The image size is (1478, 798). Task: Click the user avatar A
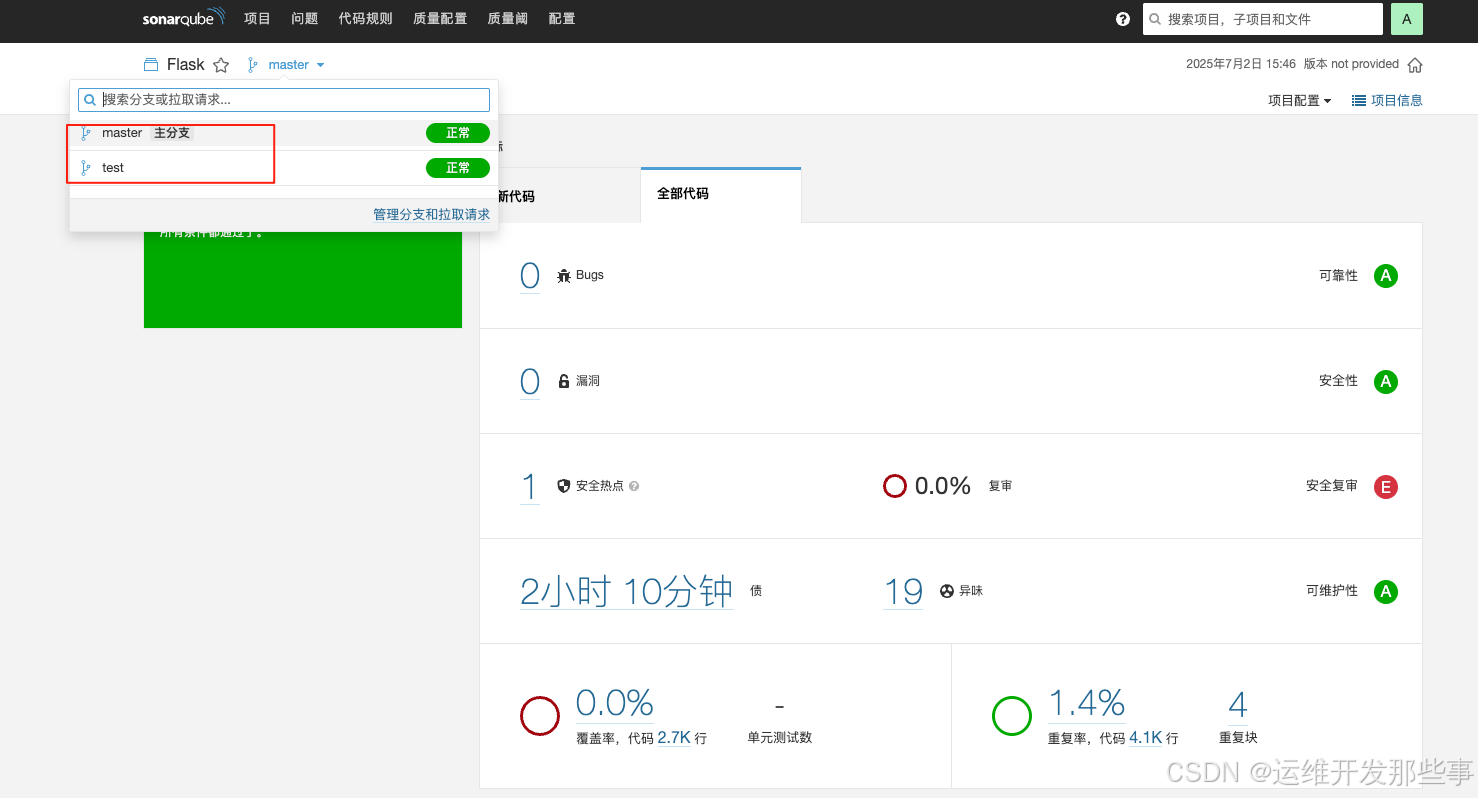pyautogui.click(x=1407, y=19)
